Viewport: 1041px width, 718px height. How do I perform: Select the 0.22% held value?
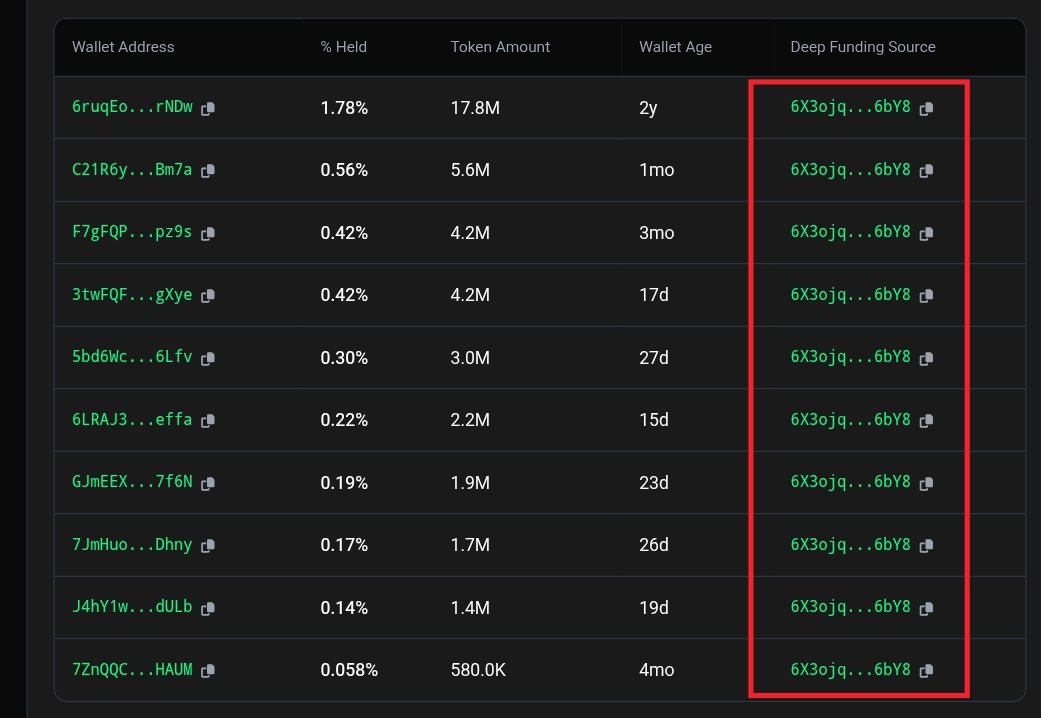344,420
